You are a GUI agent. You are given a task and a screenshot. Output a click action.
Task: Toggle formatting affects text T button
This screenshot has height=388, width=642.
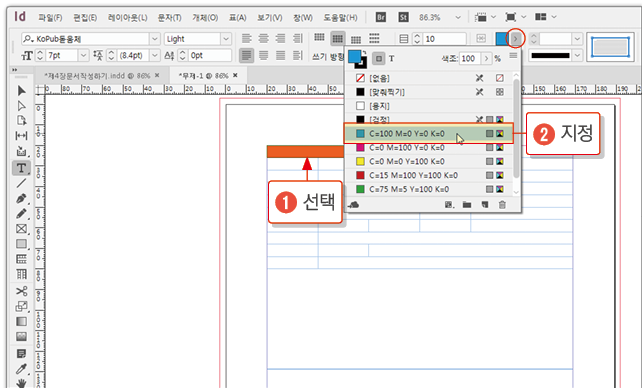(x=391, y=59)
